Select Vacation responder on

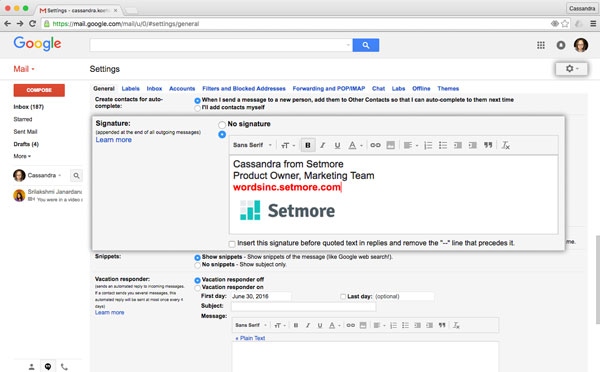(x=197, y=288)
